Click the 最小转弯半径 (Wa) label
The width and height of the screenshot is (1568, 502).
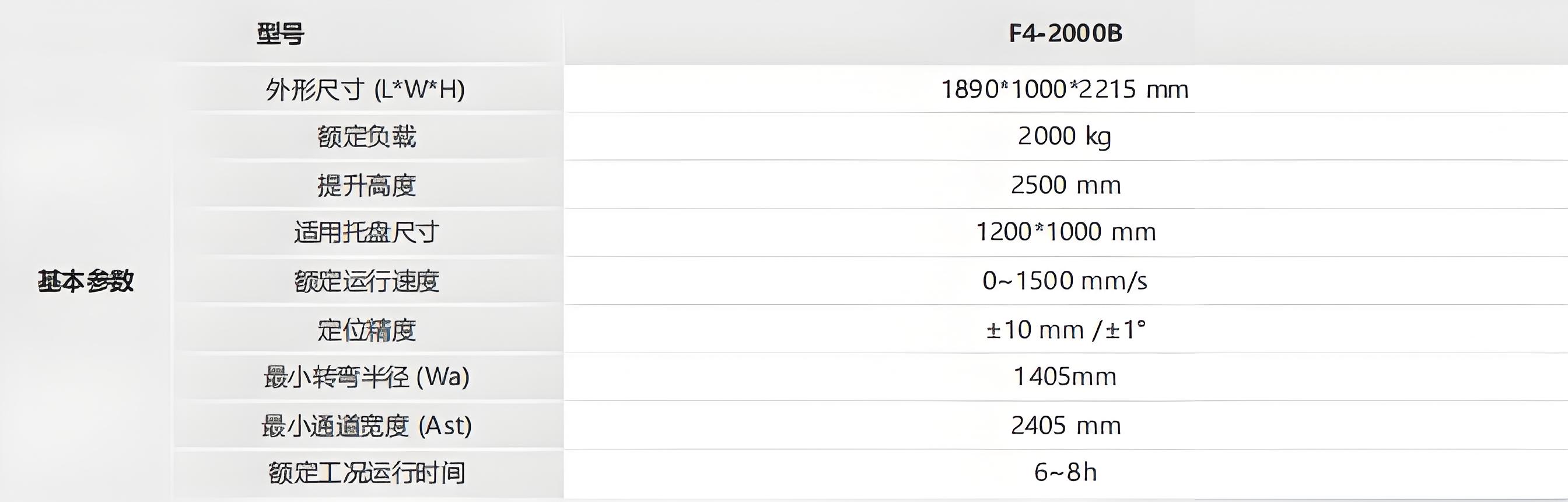[x=366, y=377]
